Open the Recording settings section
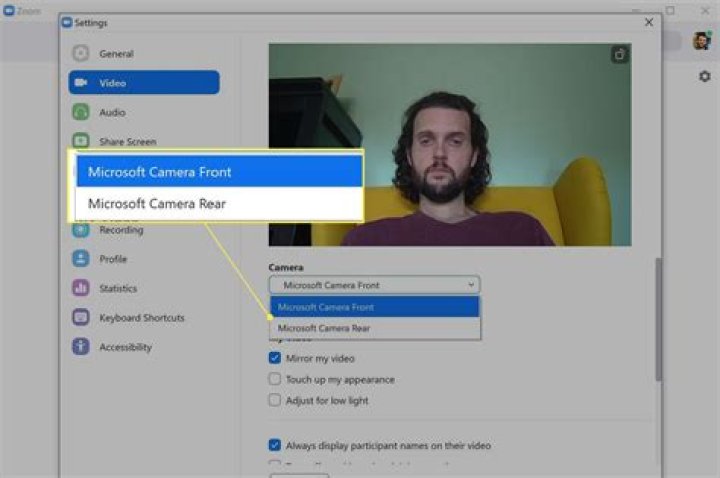The width and height of the screenshot is (720, 478). point(121,230)
